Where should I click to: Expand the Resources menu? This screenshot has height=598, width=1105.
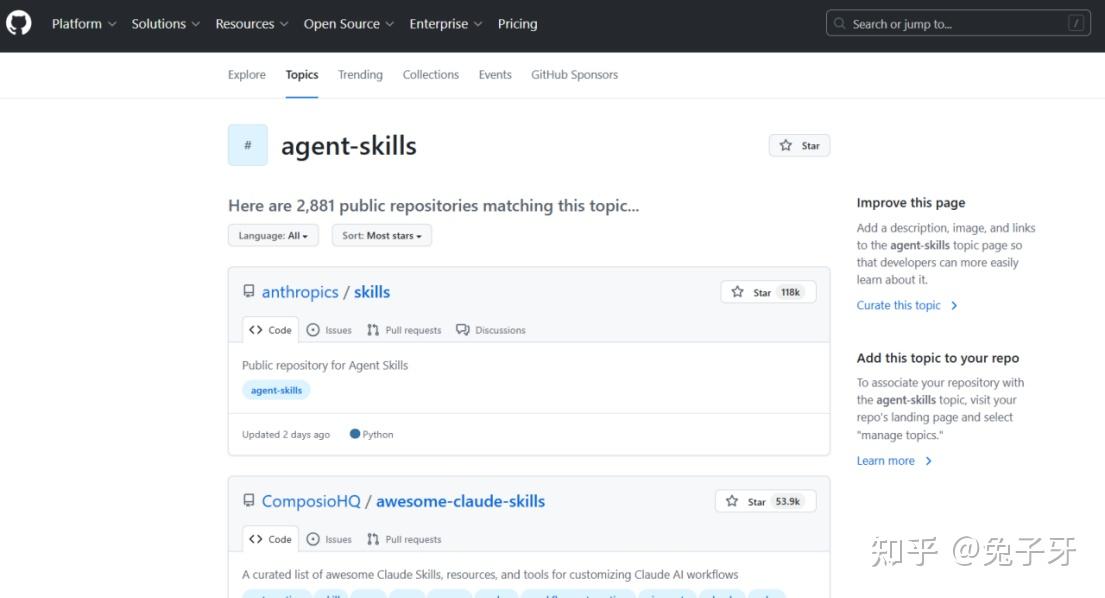coord(252,24)
